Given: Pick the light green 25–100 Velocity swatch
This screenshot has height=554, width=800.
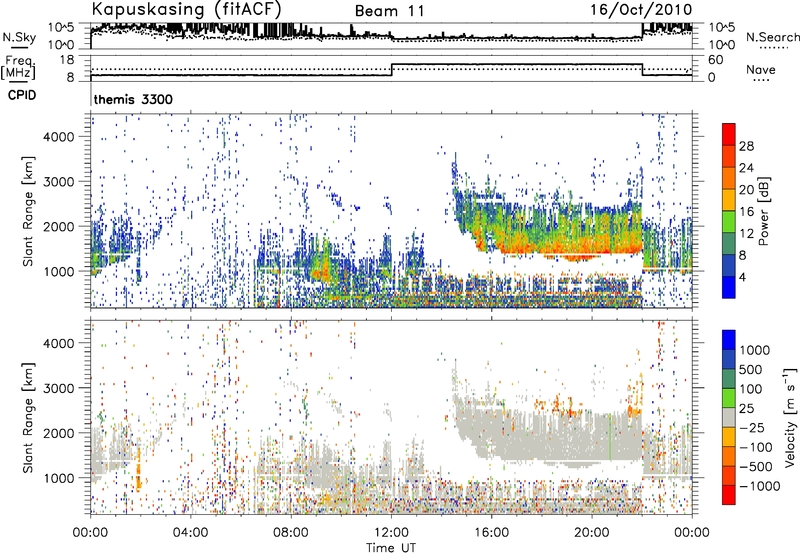Looking at the screenshot, I should (729, 398).
